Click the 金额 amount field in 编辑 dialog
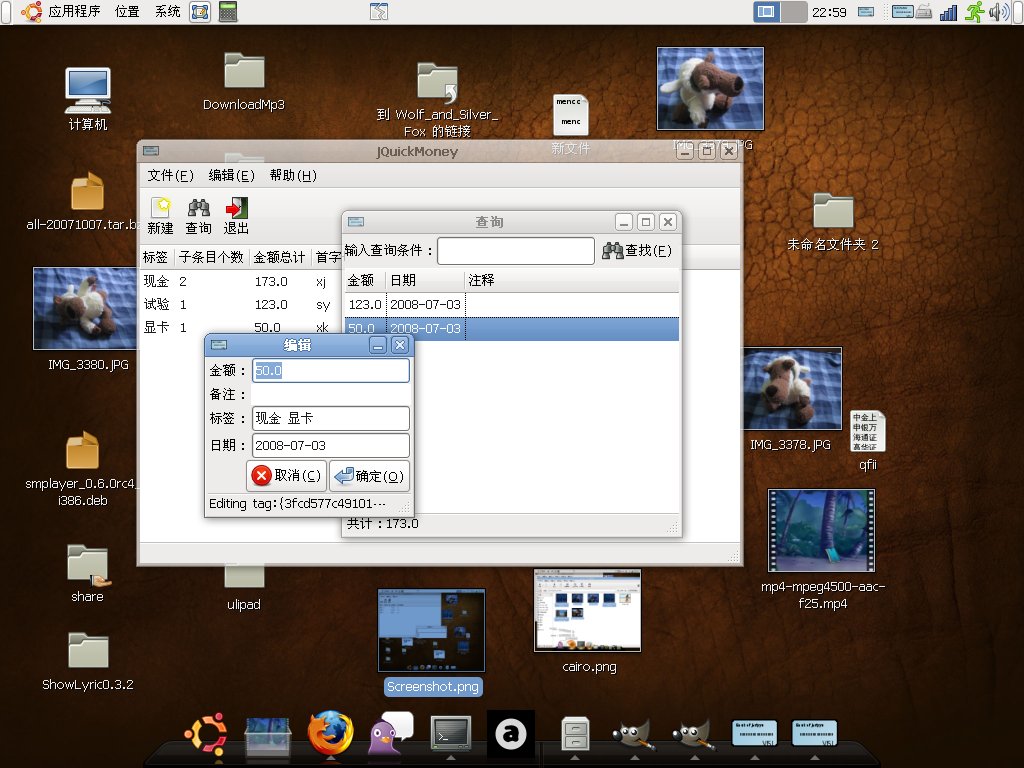Image resolution: width=1024 pixels, height=768 pixels. coord(330,370)
